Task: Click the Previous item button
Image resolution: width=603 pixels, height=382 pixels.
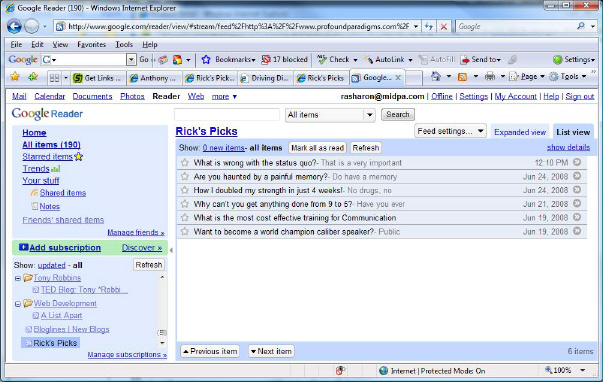Action: pyautogui.click(x=210, y=351)
